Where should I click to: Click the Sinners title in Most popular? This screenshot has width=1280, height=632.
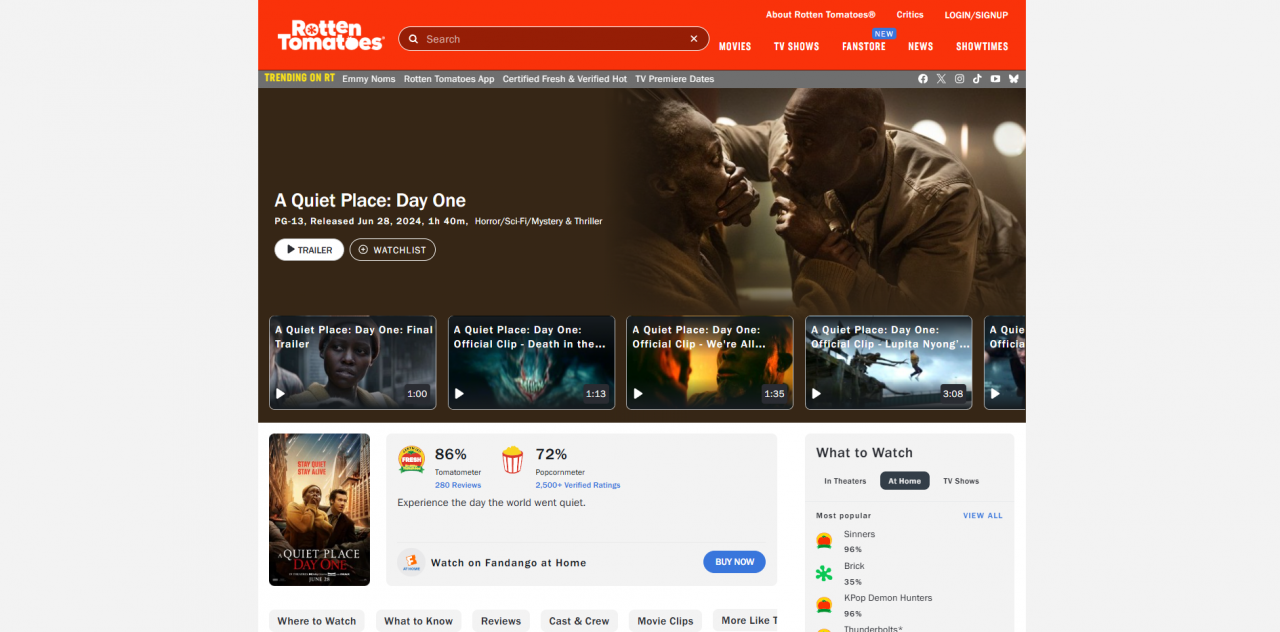tap(859, 534)
